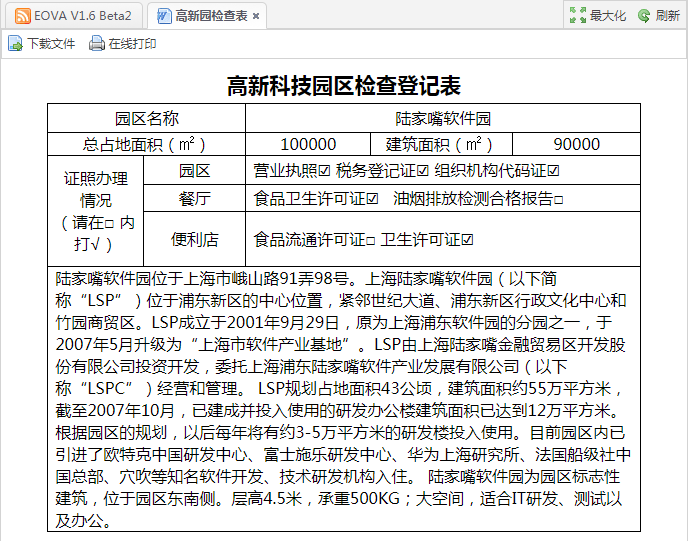The image size is (688, 541).
Task: Toggle the 营业执照 checkbox
Action: click(324, 171)
